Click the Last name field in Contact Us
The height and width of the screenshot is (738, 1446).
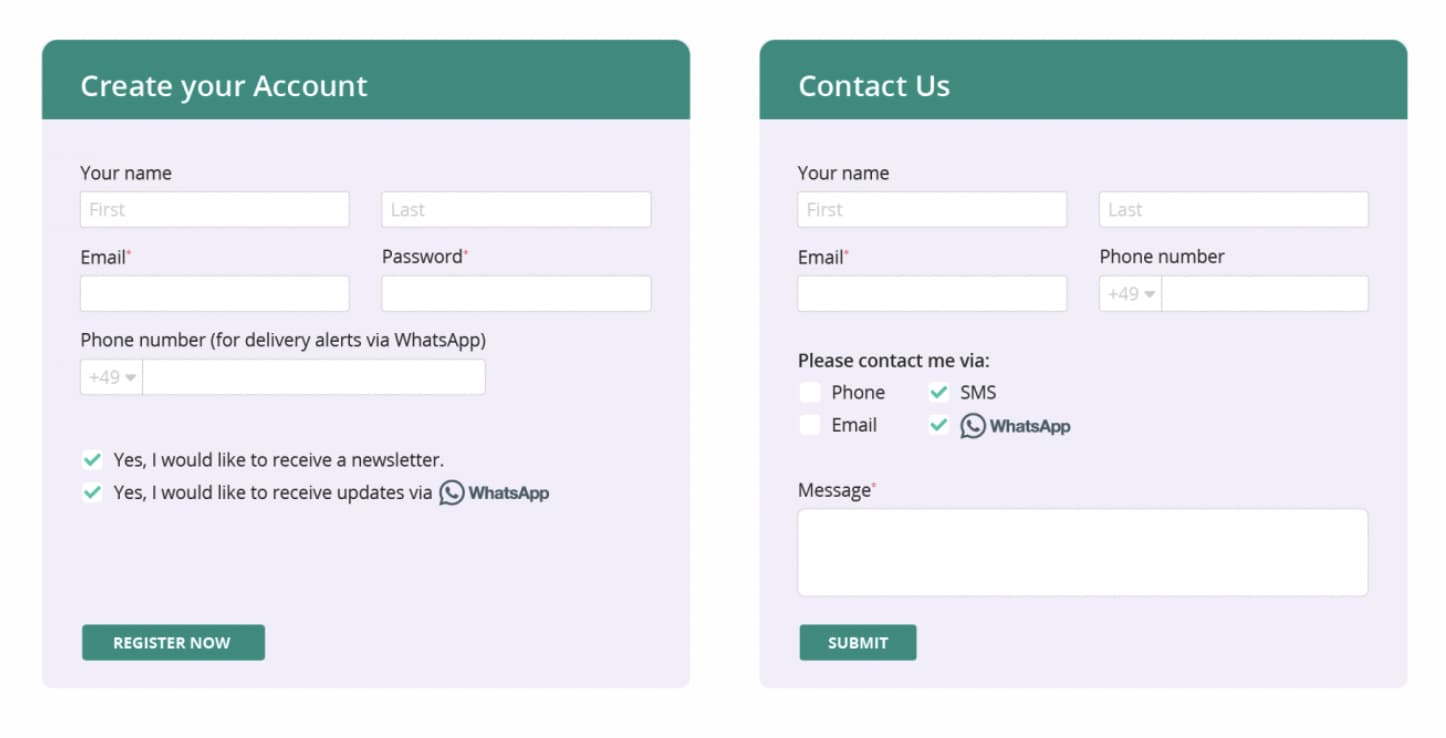coord(1232,209)
